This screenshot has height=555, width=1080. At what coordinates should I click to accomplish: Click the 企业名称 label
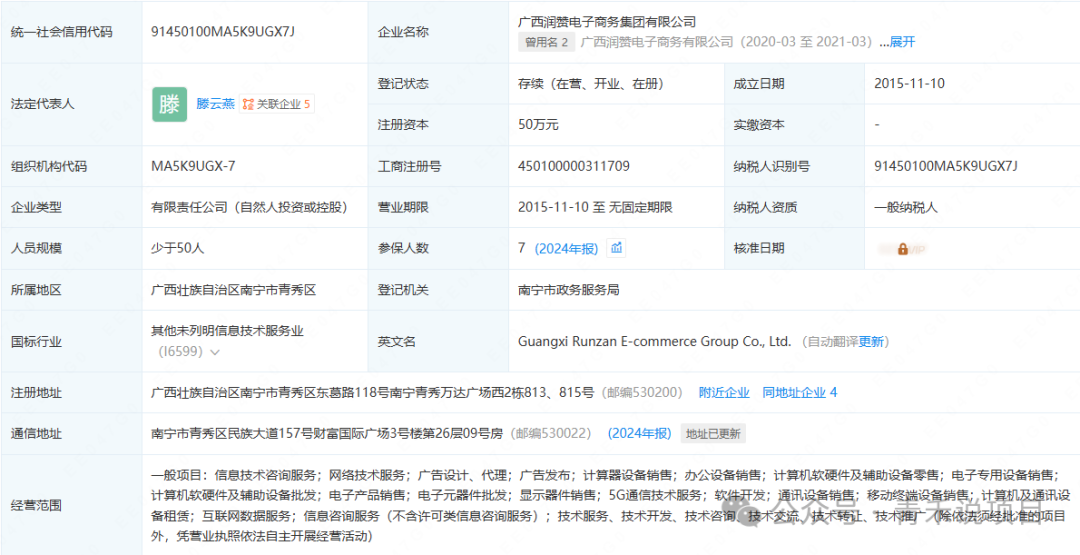pos(404,31)
